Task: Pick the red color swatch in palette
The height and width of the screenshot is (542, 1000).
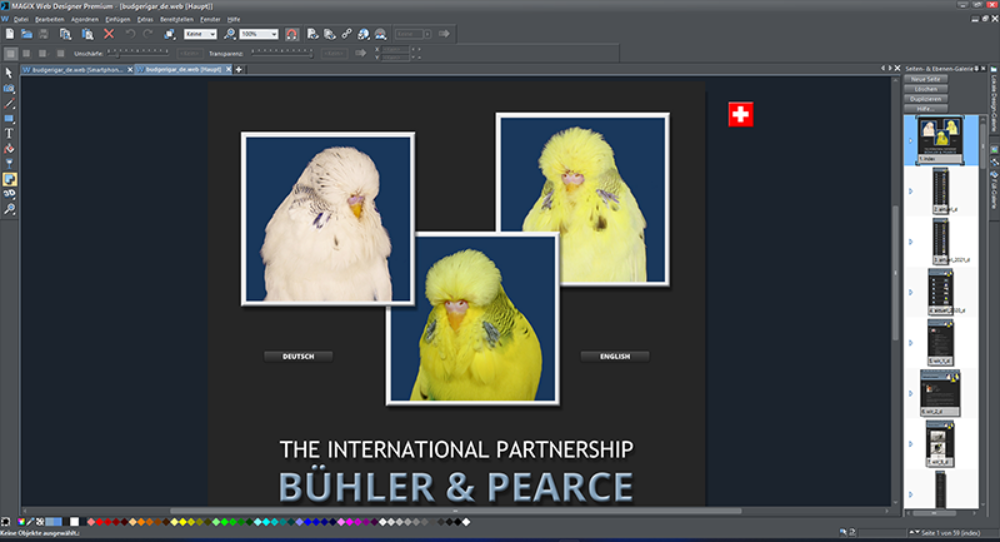Action: [x=99, y=522]
